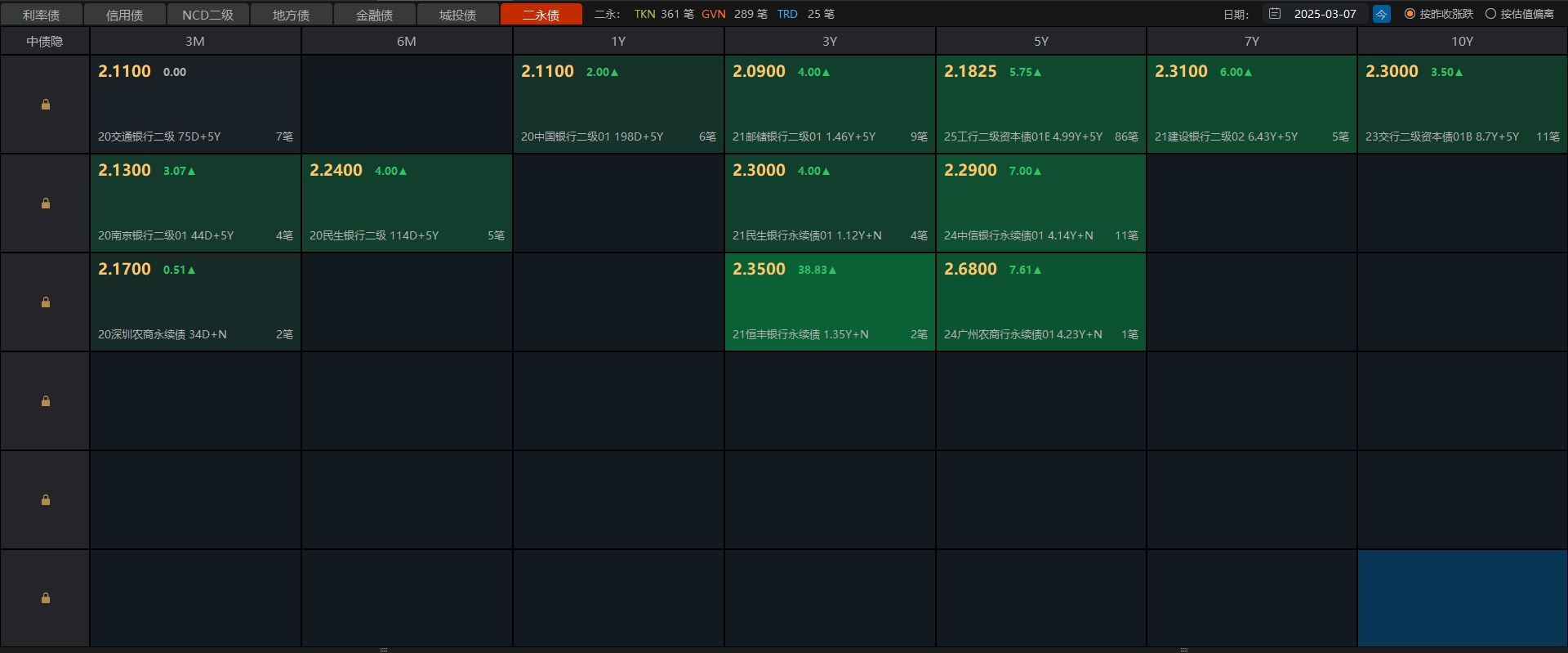Select the 按估值偏离 radio option

[x=1490, y=14]
